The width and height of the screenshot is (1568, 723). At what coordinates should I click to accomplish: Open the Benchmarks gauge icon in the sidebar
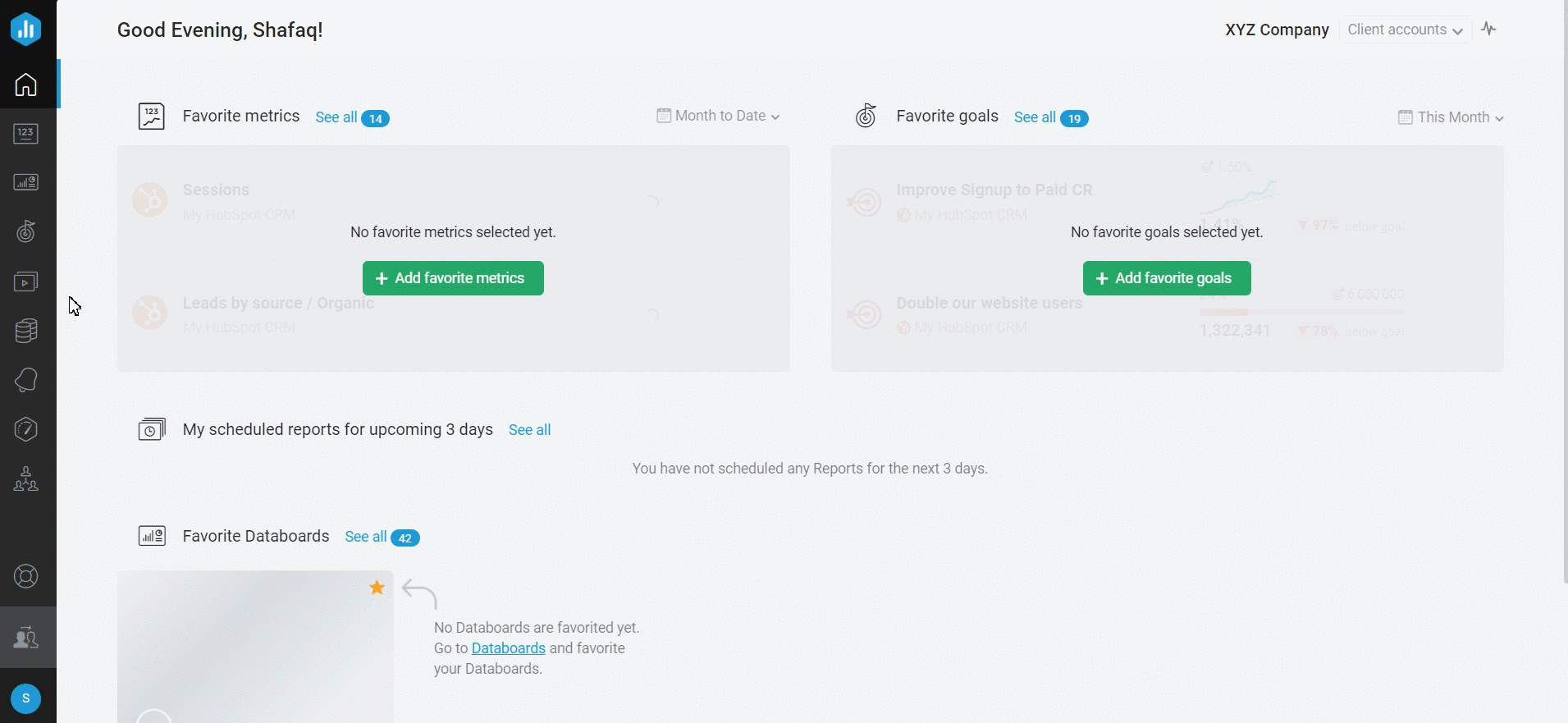pos(26,429)
